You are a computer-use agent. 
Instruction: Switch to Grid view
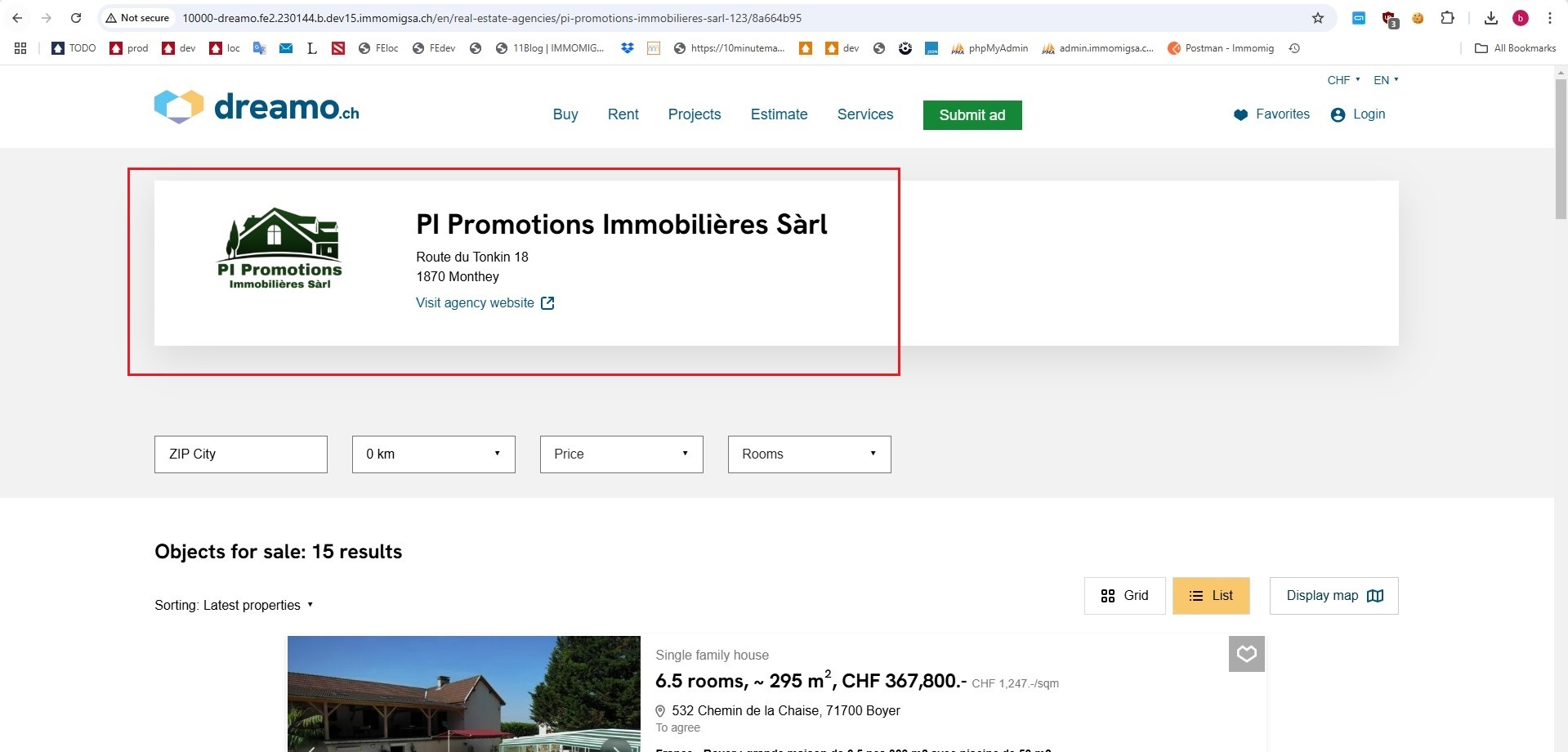(1125, 596)
